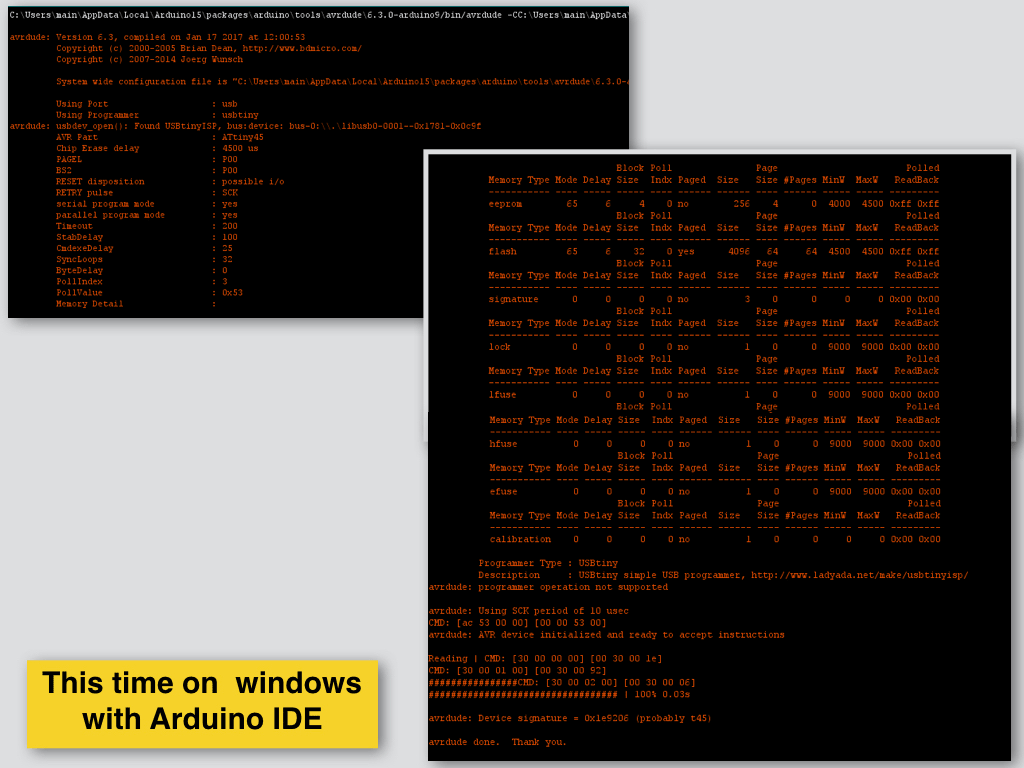Select the 'Using Port : usb' line

click(147, 104)
